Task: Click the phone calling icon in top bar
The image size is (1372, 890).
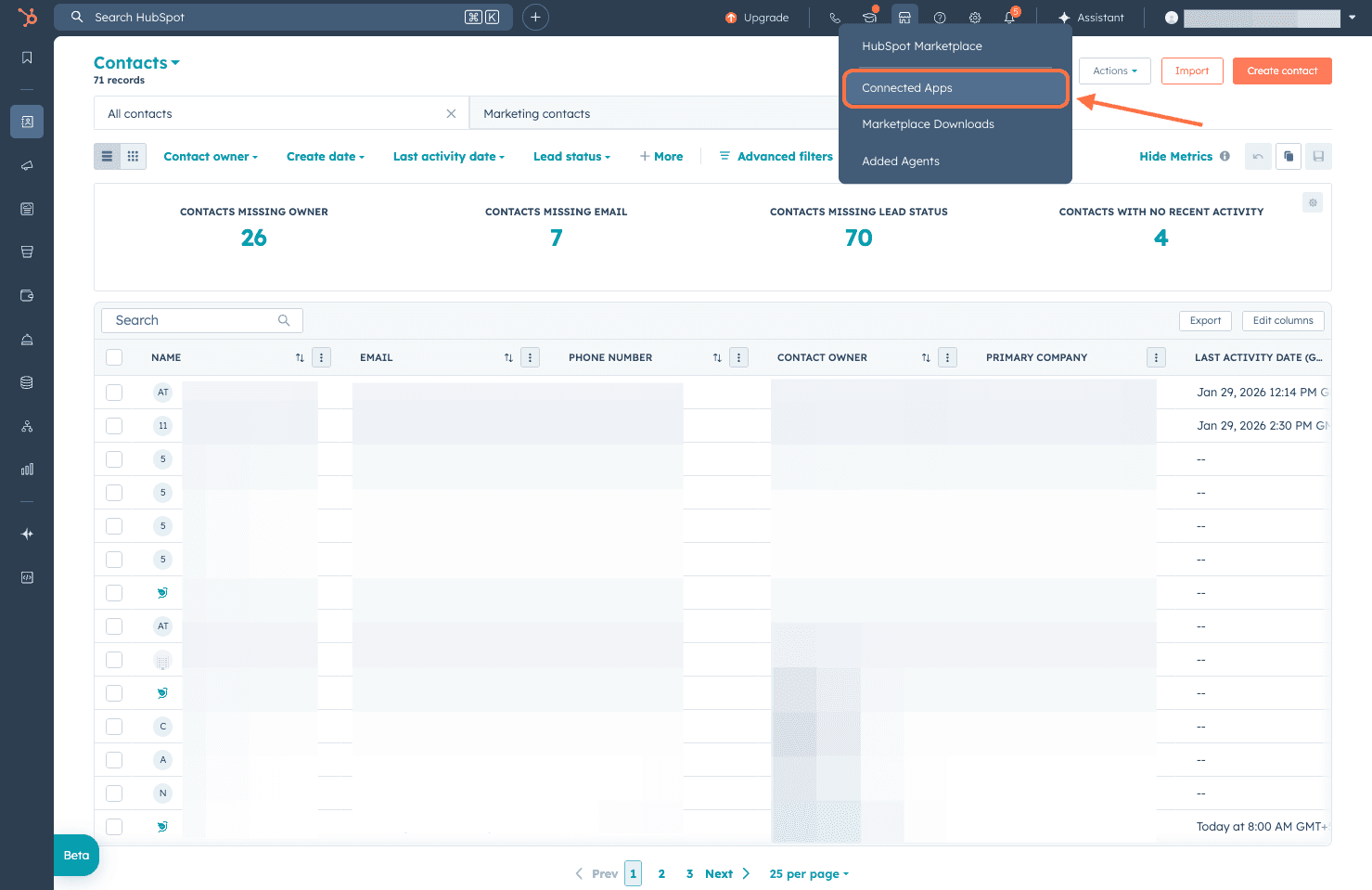Action: pyautogui.click(x=835, y=18)
